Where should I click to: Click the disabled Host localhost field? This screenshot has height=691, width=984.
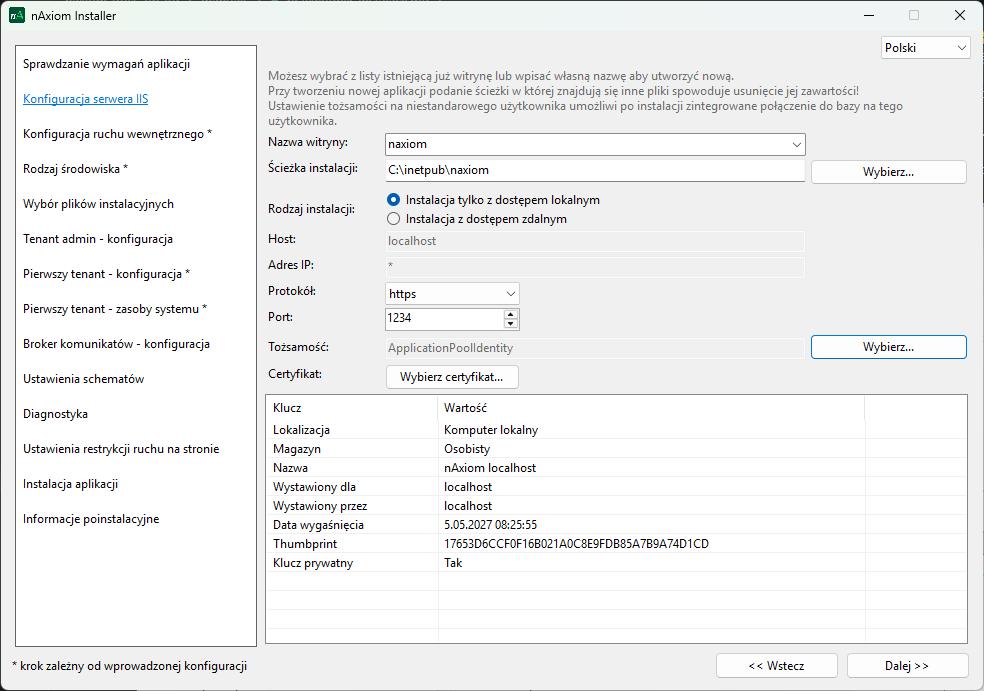pyautogui.click(x=595, y=241)
